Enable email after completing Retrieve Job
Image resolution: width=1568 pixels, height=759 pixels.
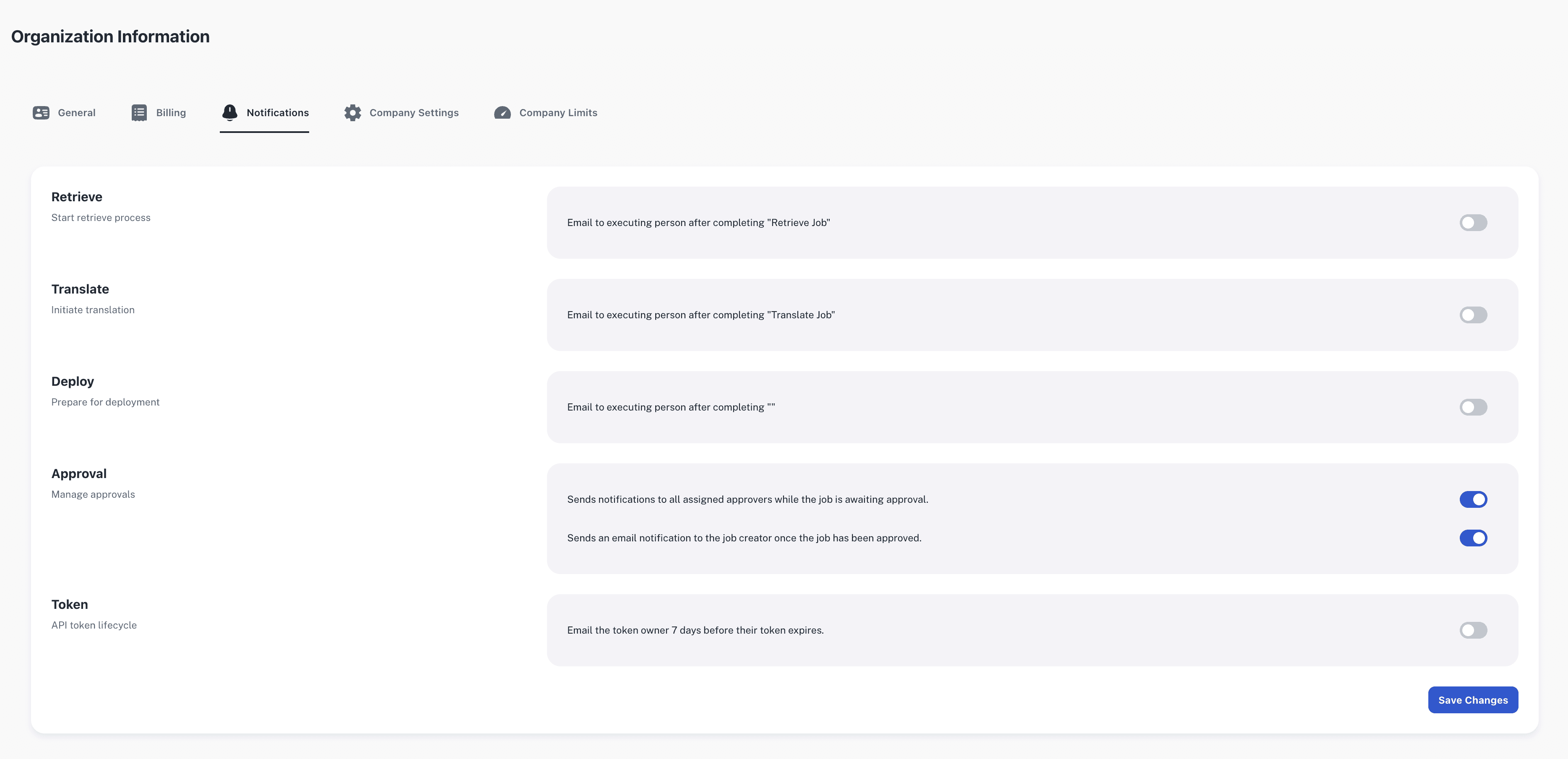tap(1473, 223)
